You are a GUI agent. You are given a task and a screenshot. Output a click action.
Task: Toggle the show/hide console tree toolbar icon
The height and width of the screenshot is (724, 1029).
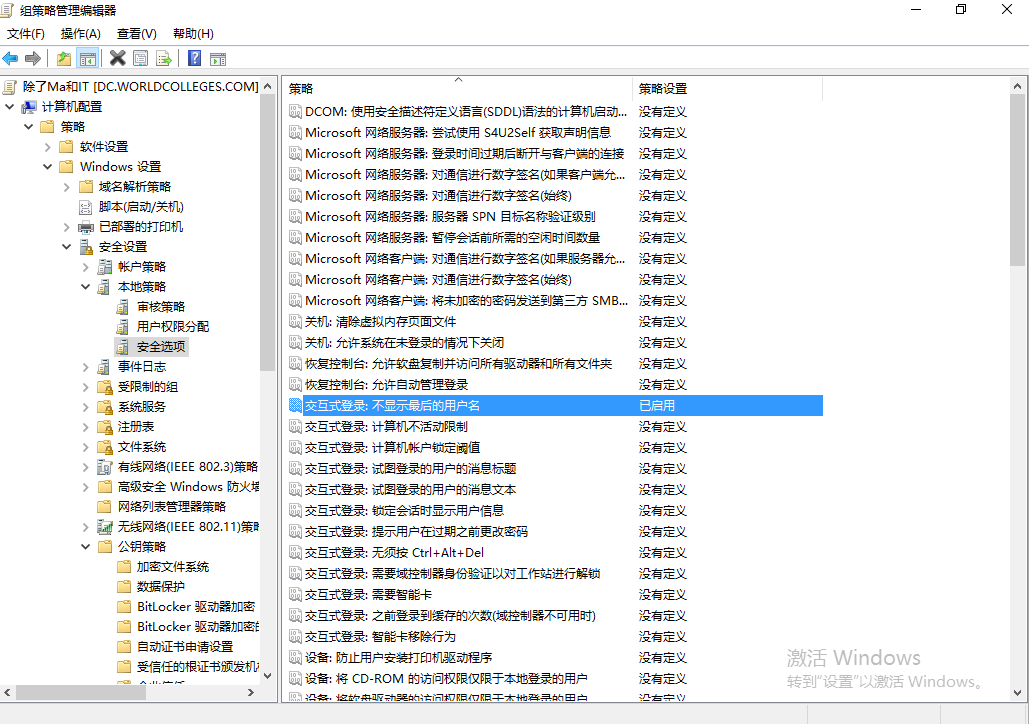(87, 59)
